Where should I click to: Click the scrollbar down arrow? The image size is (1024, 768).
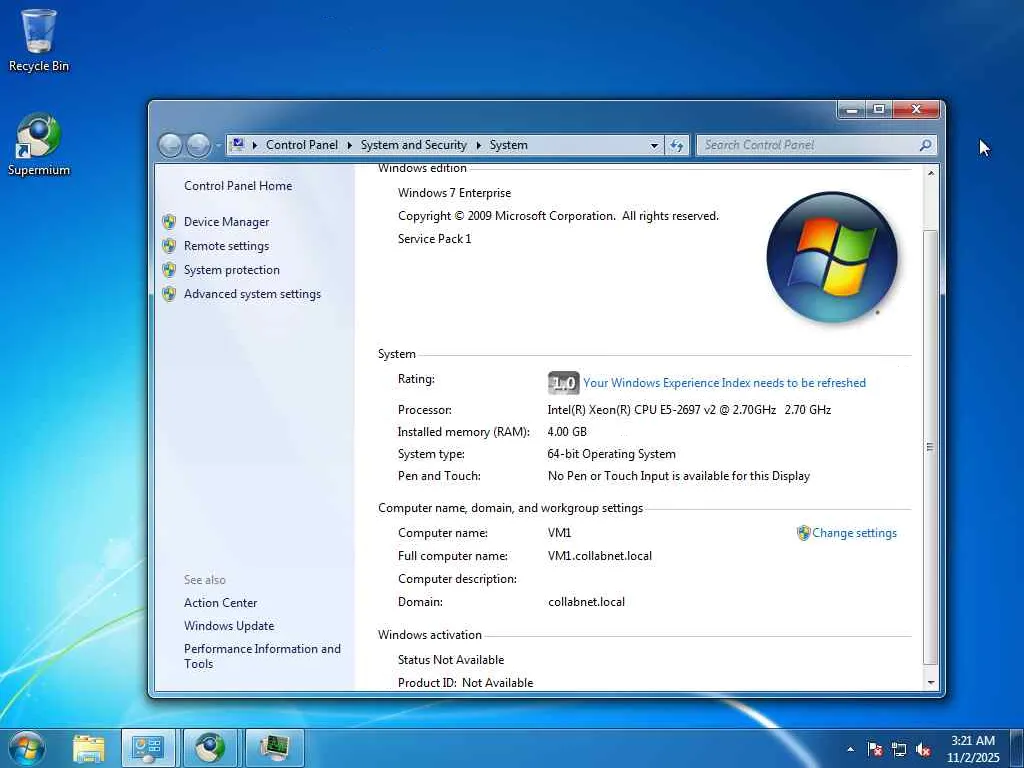[931, 682]
